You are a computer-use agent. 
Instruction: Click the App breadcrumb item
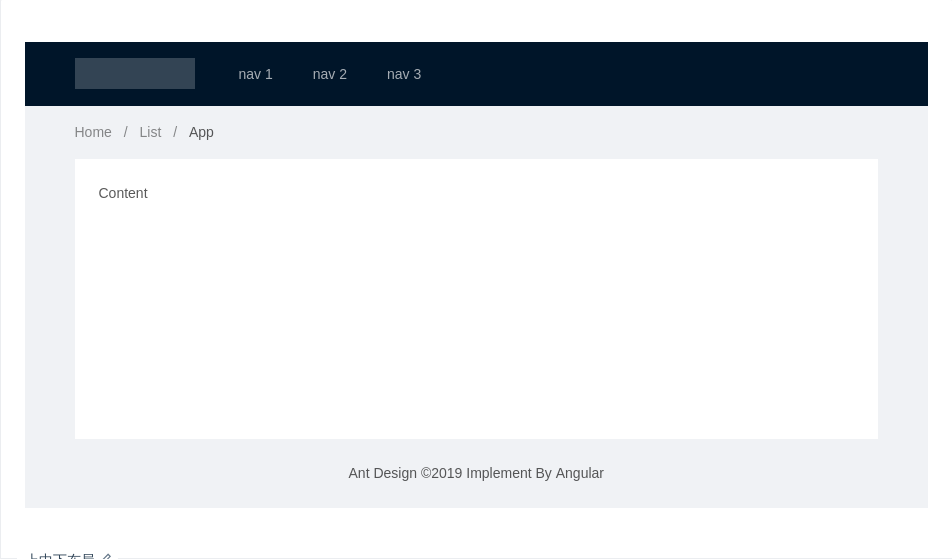[201, 132]
